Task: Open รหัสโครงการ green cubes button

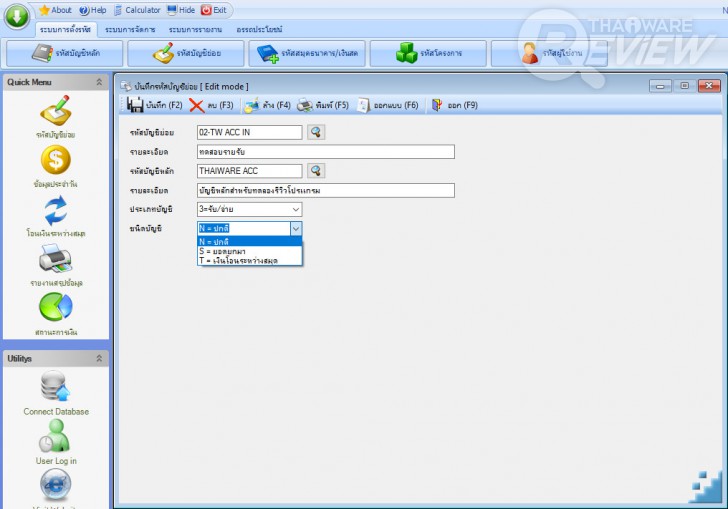Action: coord(428,53)
